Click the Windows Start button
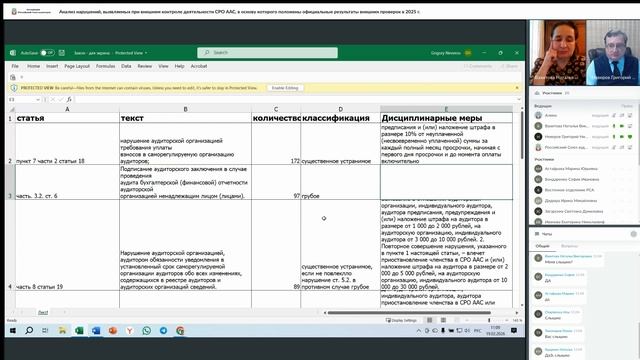The image size is (640, 360). pyautogui.click(x=13, y=331)
